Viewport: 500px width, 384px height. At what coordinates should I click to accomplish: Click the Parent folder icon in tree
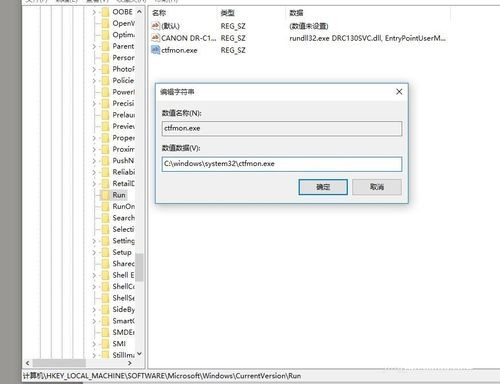coord(105,47)
